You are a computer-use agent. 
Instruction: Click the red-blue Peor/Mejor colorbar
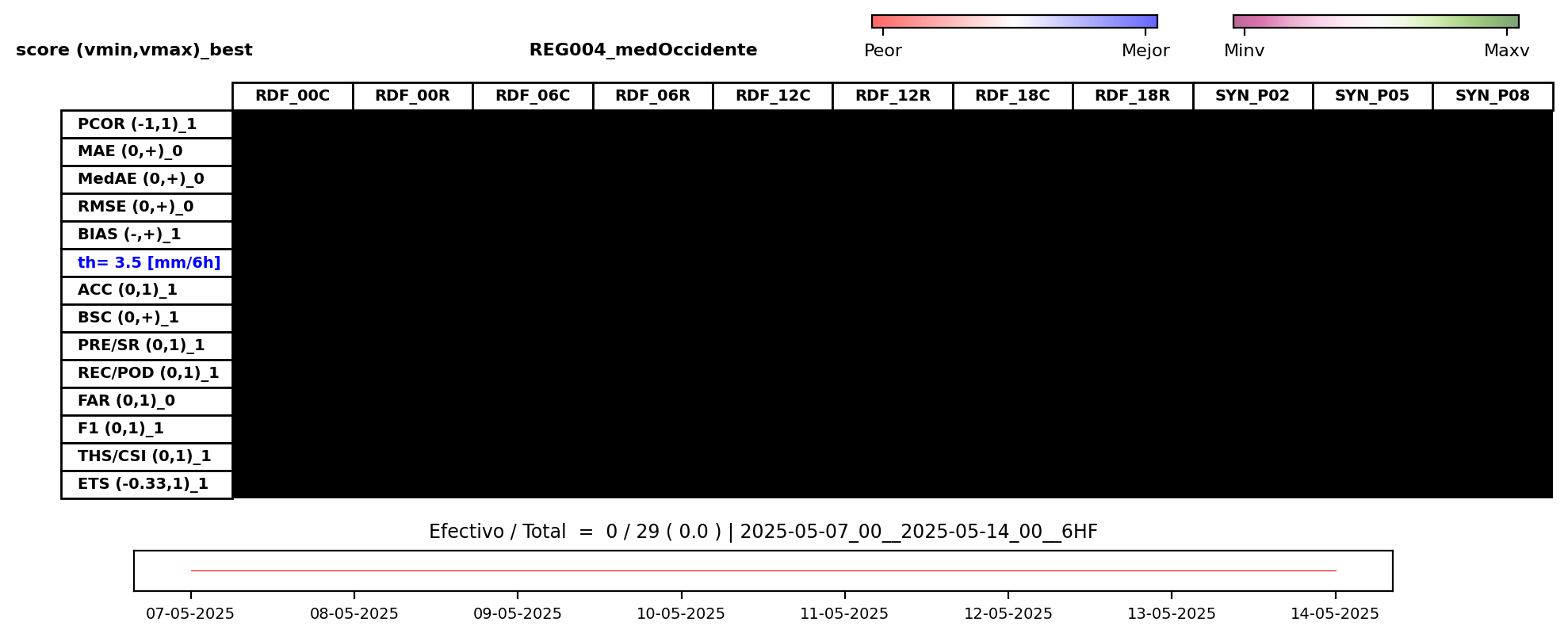tap(1015, 21)
